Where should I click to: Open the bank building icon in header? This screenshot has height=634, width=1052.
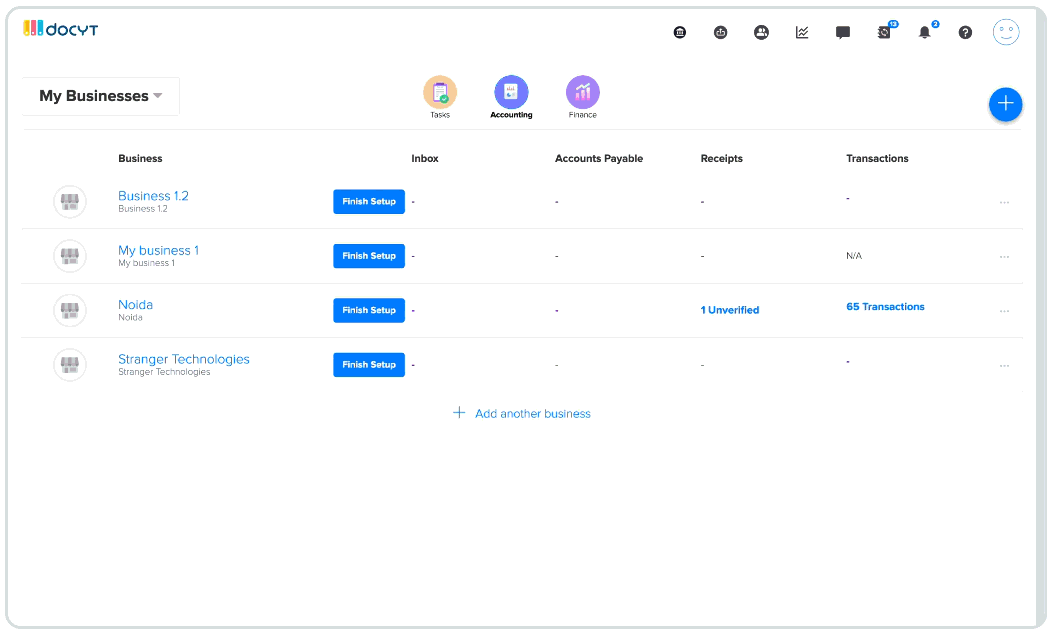coord(680,32)
